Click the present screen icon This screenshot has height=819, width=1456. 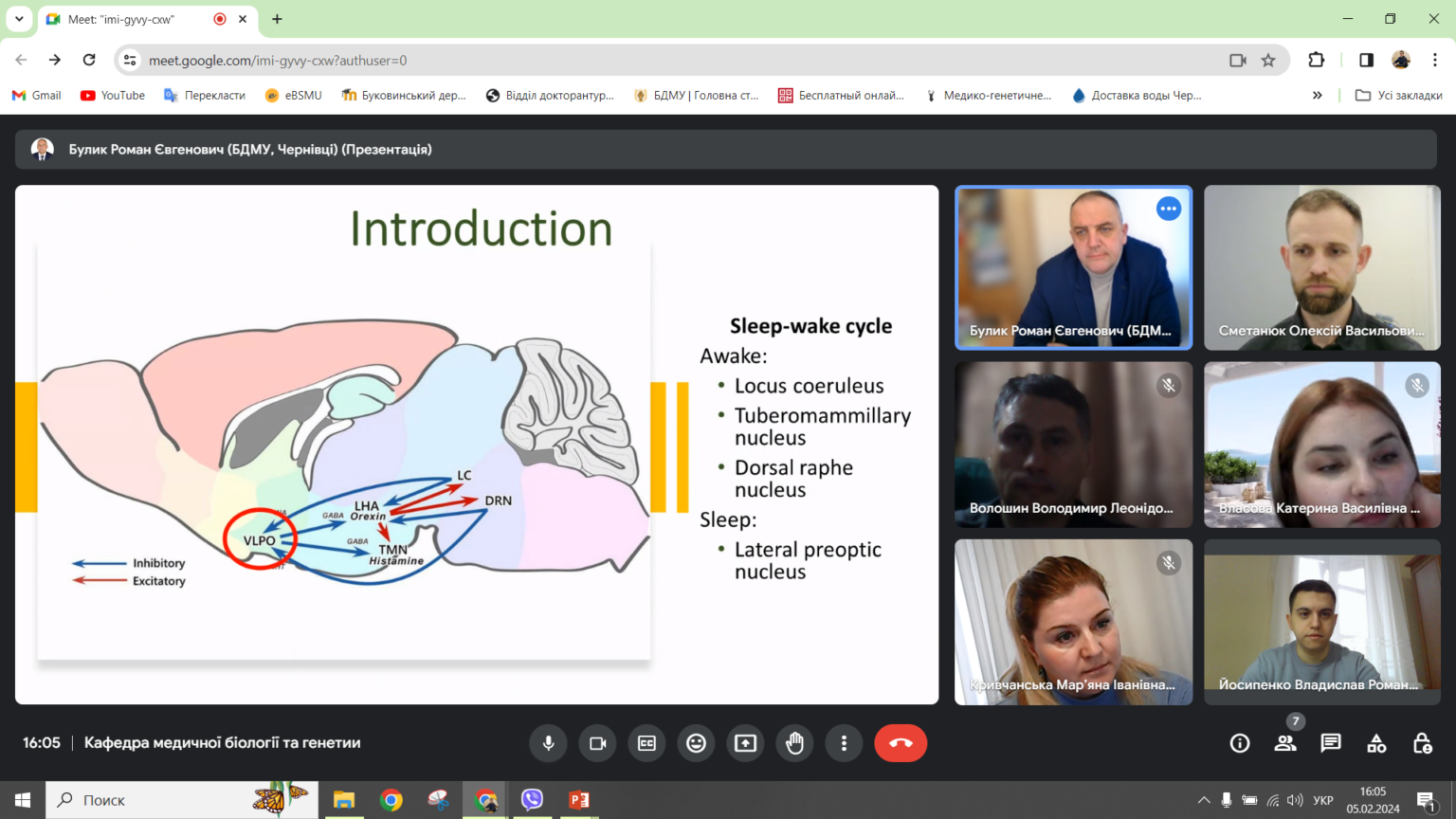745,743
